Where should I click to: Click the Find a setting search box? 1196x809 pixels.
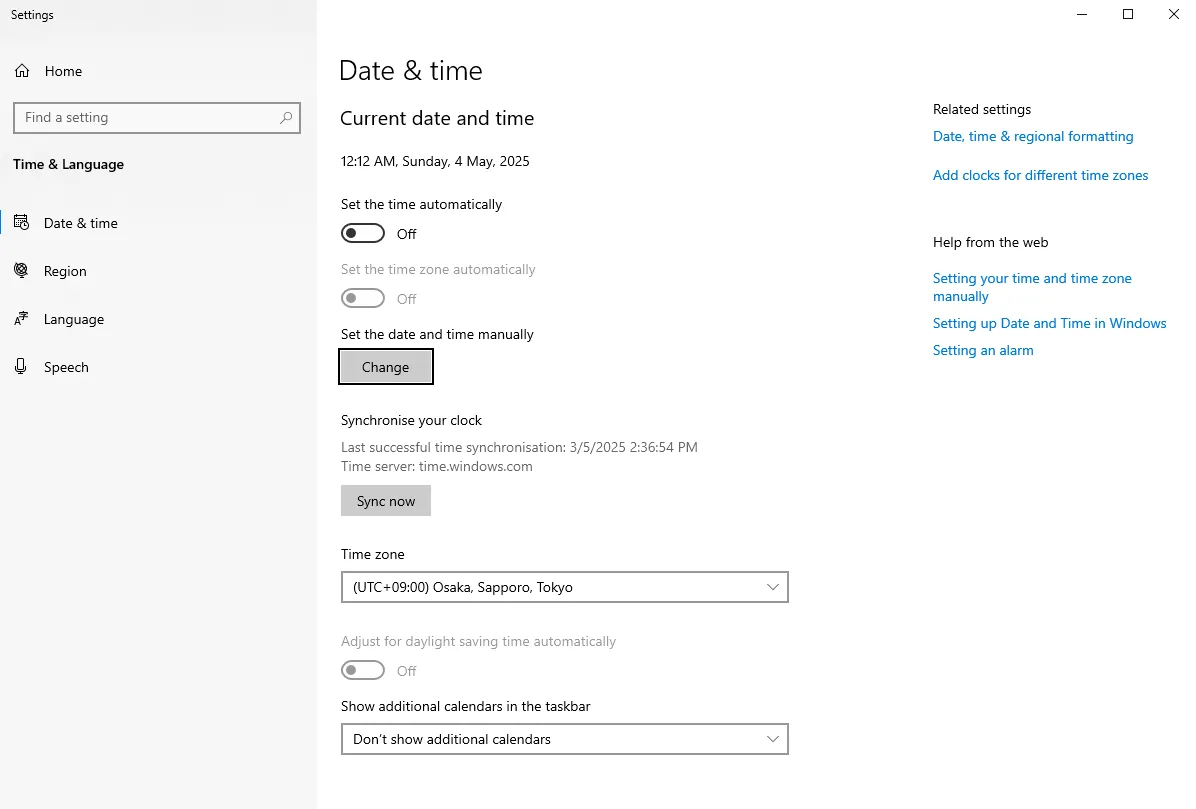157,117
